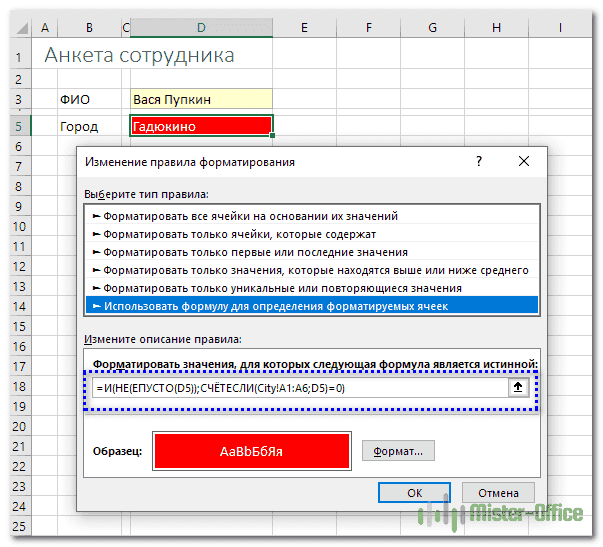Select 'Форматировать только уникальные или повторяющиеся значения'
Screen dimensions: 603x547
tap(312, 289)
